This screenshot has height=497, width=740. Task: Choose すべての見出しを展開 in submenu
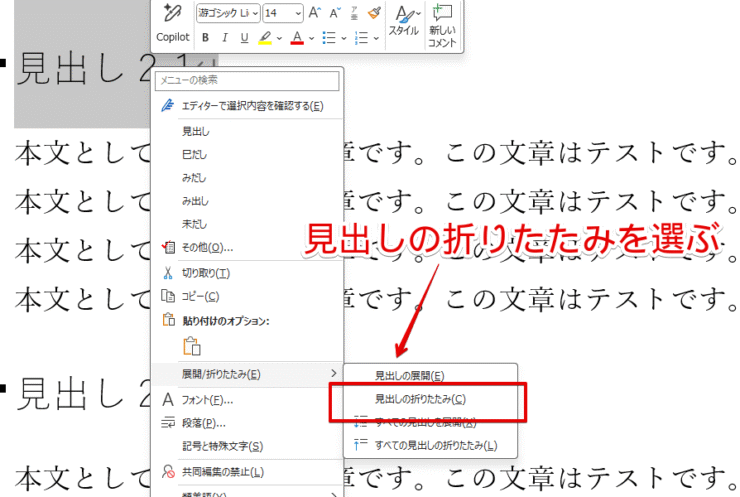click(430, 422)
